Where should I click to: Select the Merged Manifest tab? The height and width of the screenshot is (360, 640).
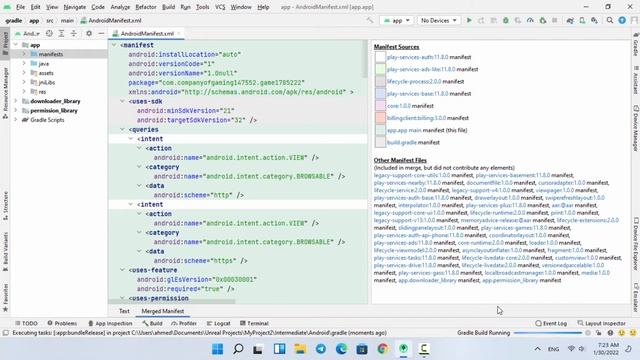click(x=162, y=311)
